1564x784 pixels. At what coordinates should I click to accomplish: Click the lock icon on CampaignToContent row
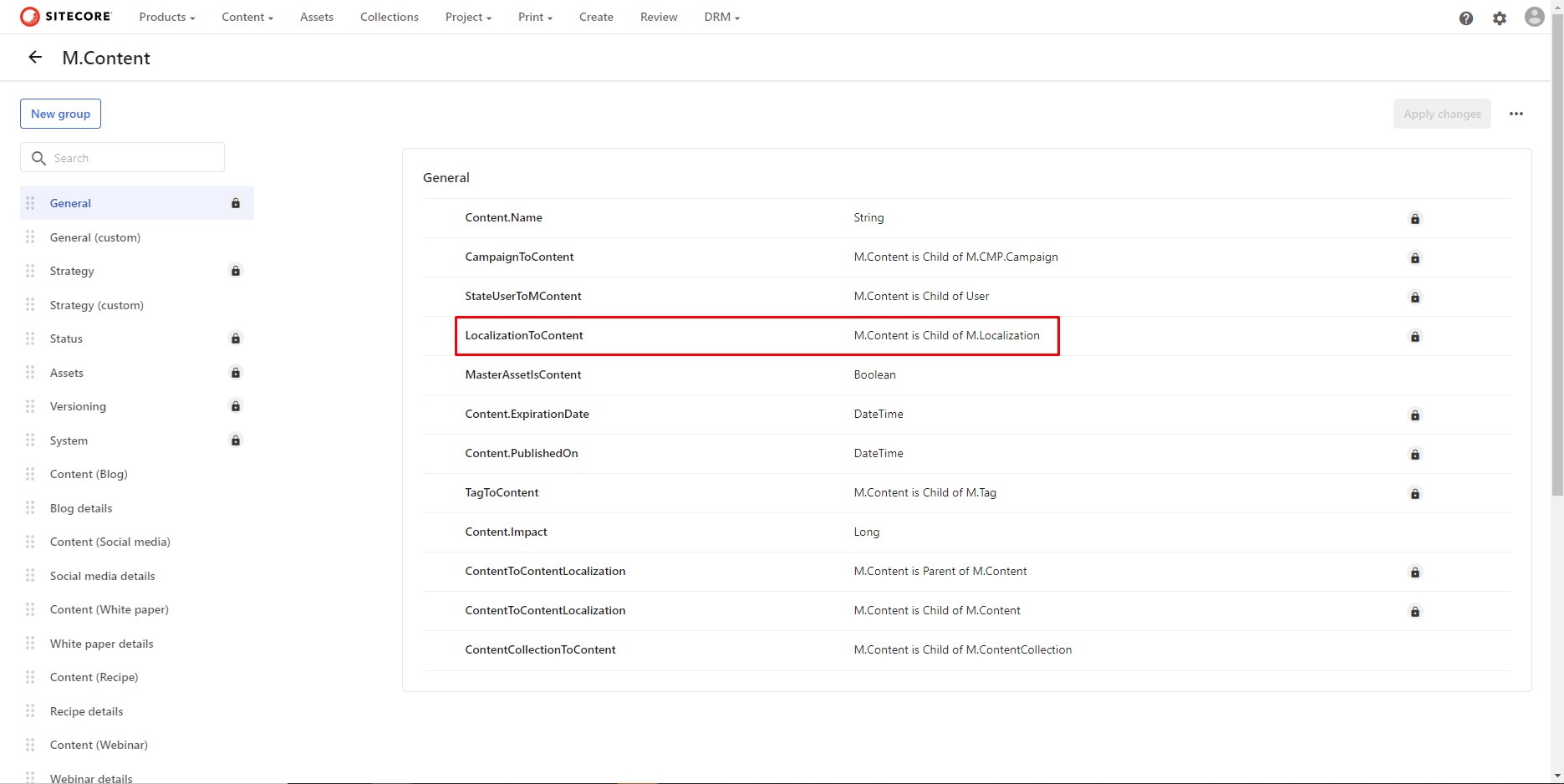[1415, 258]
